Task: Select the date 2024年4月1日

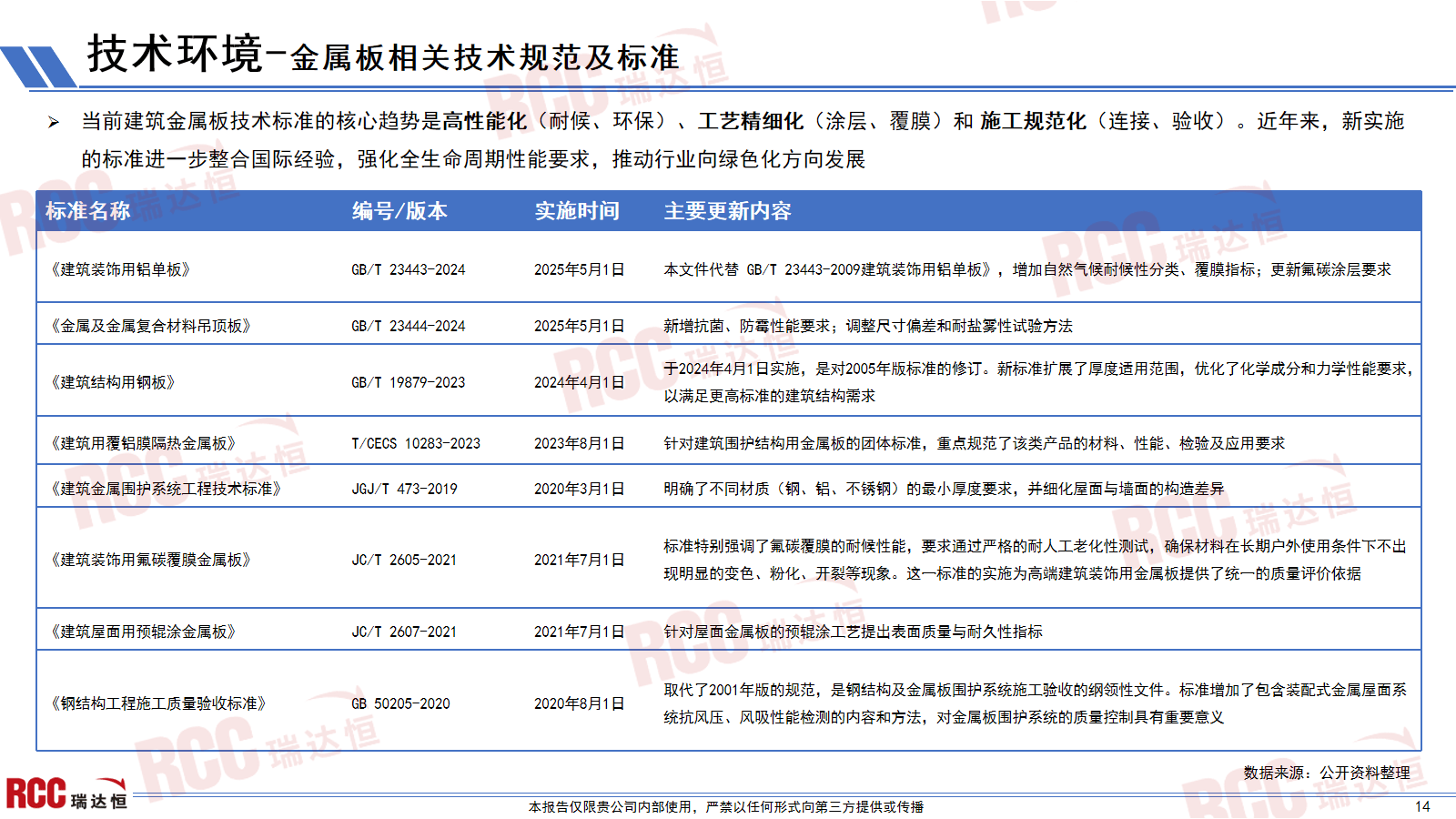Action: click(580, 382)
